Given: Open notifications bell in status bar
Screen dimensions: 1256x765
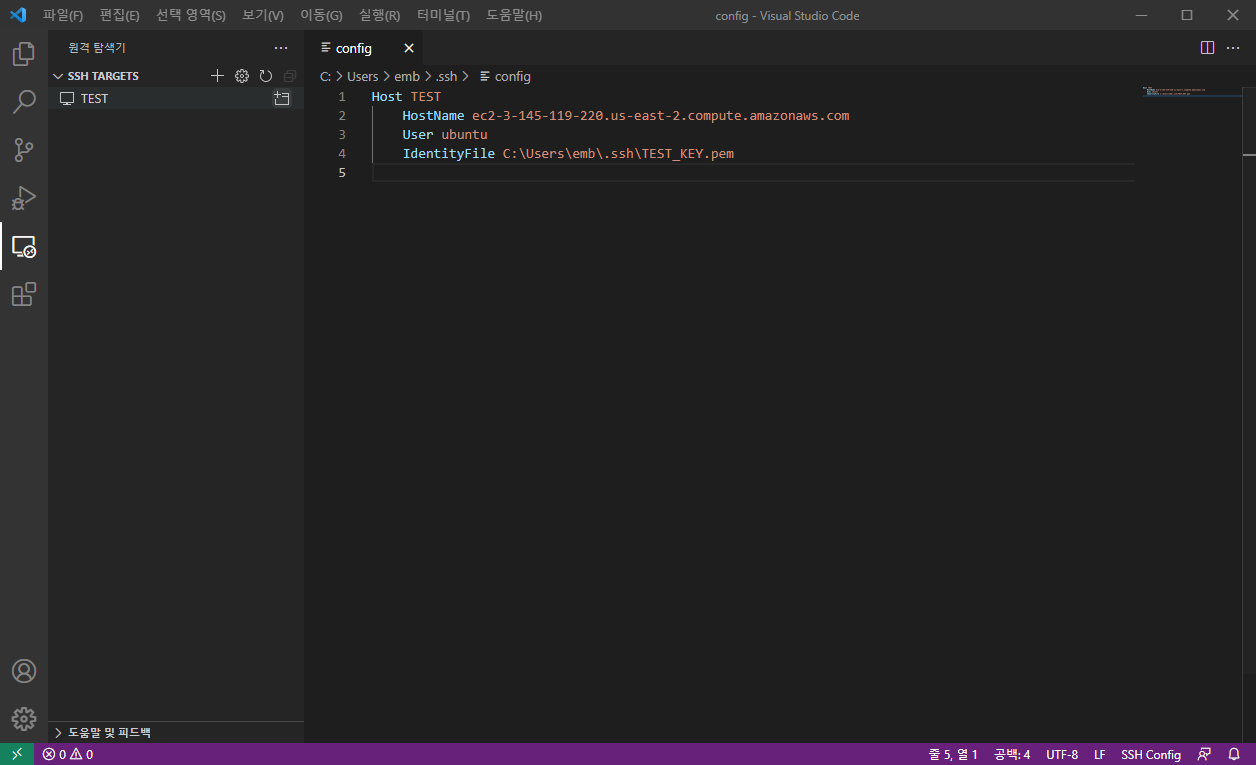Looking at the screenshot, I should [x=1234, y=754].
